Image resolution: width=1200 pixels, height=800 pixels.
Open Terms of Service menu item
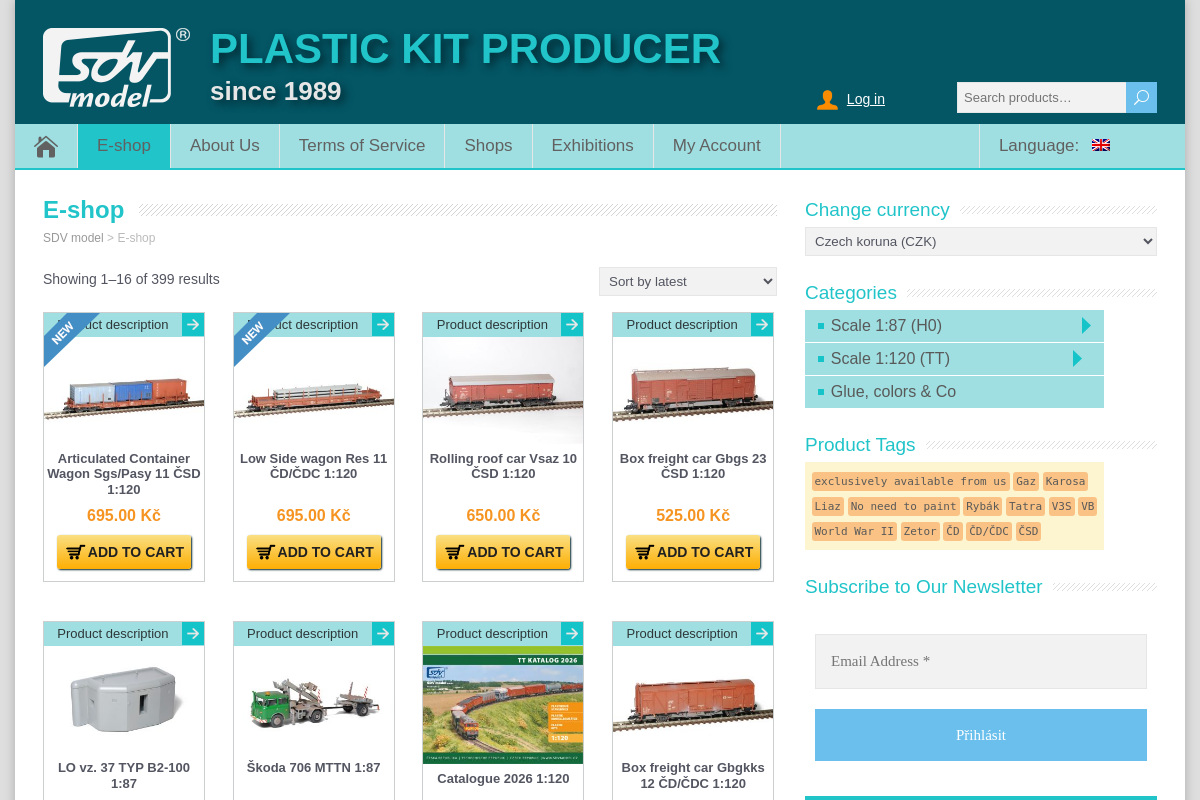[x=362, y=146]
